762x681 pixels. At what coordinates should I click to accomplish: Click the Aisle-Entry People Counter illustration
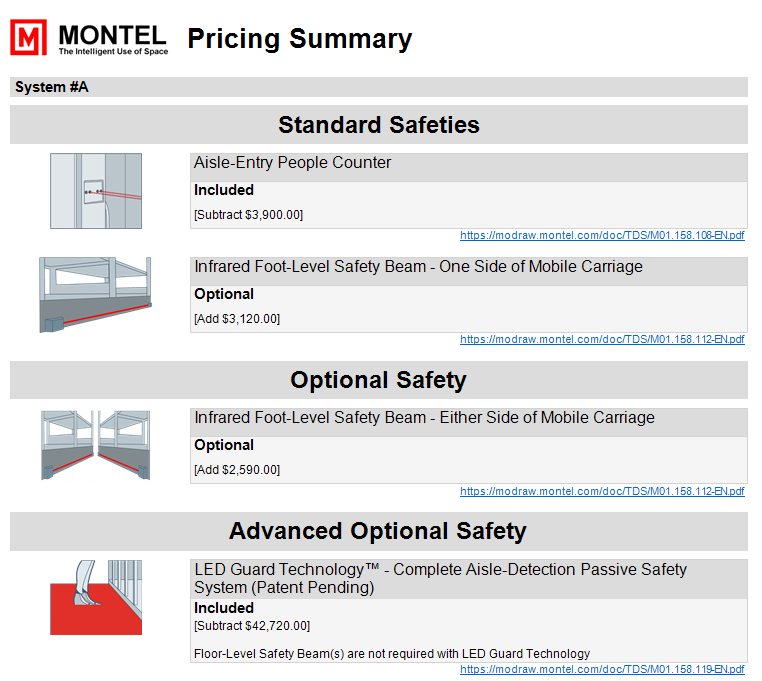[x=96, y=191]
